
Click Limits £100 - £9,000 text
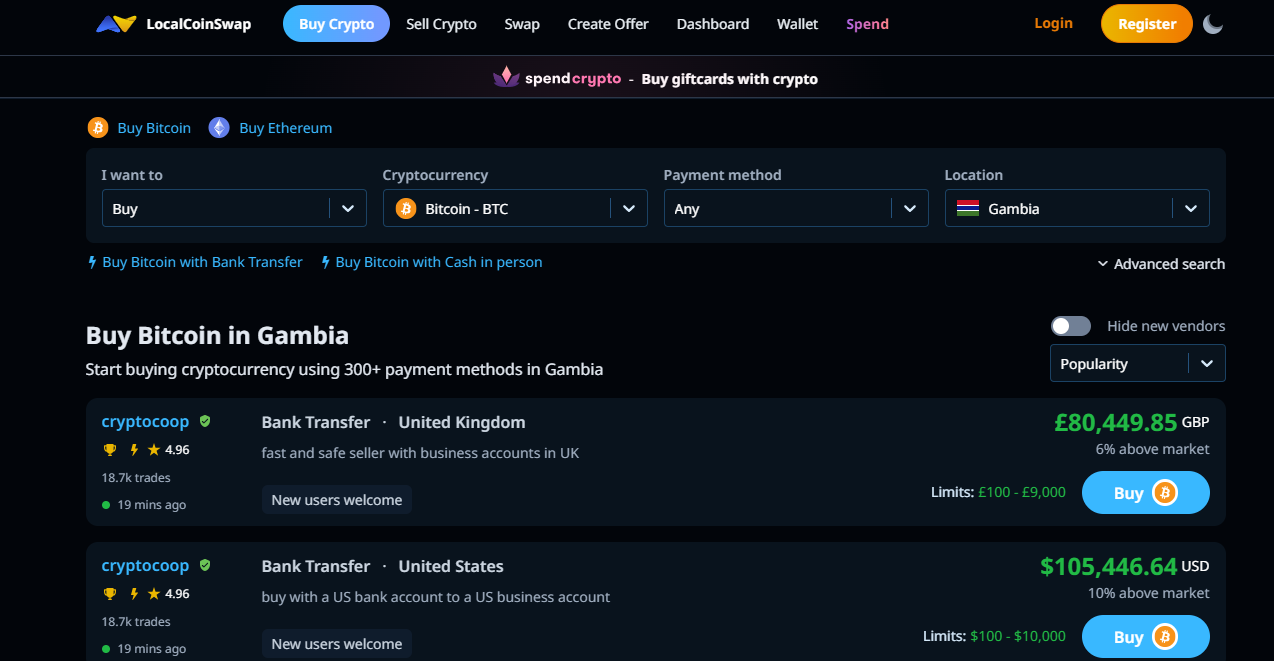pyautogui.click(x=998, y=492)
